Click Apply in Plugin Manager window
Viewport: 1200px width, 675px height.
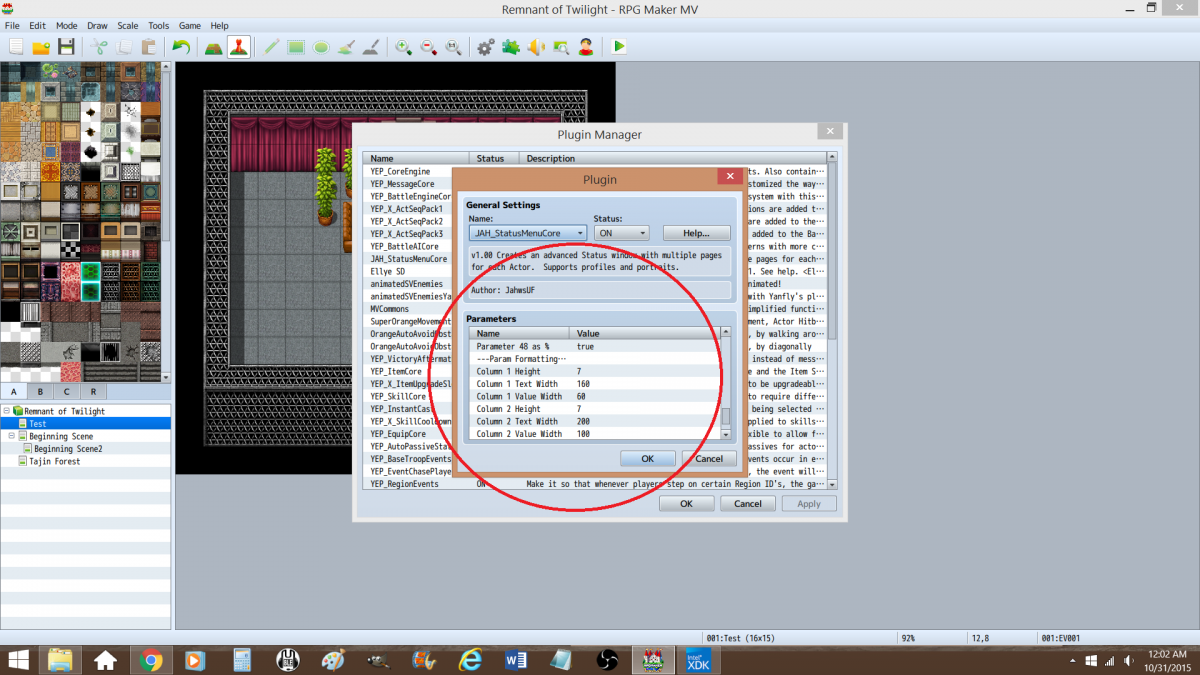(x=809, y=503)
